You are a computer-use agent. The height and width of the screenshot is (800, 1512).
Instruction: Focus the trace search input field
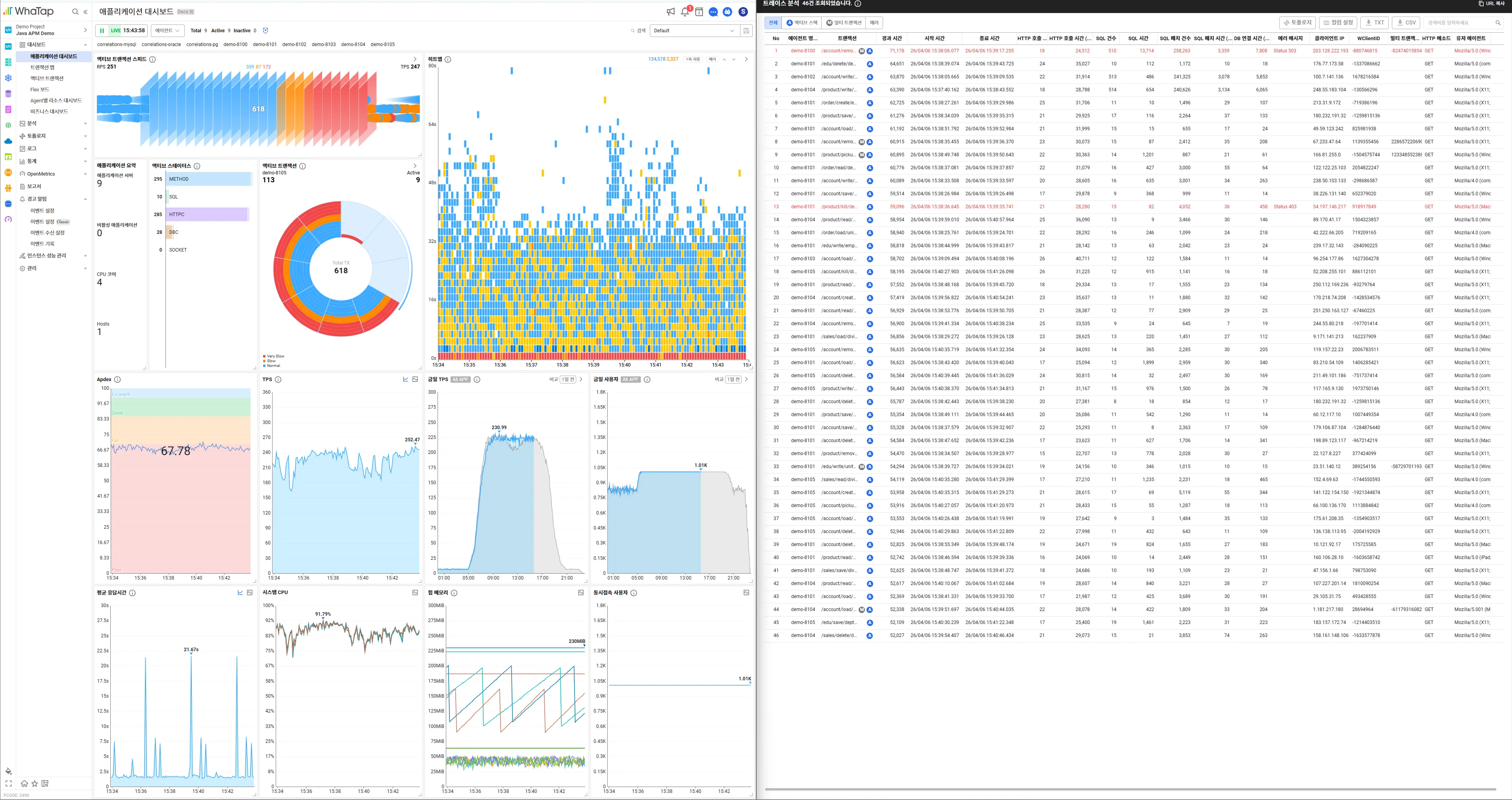click(x=1463, y=23)
